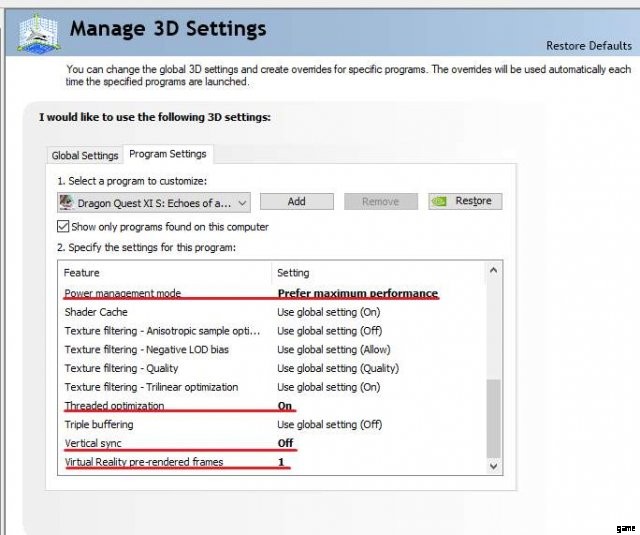Change the Vertical sync setting value
The image size is (640, 535).
(285, 443)
